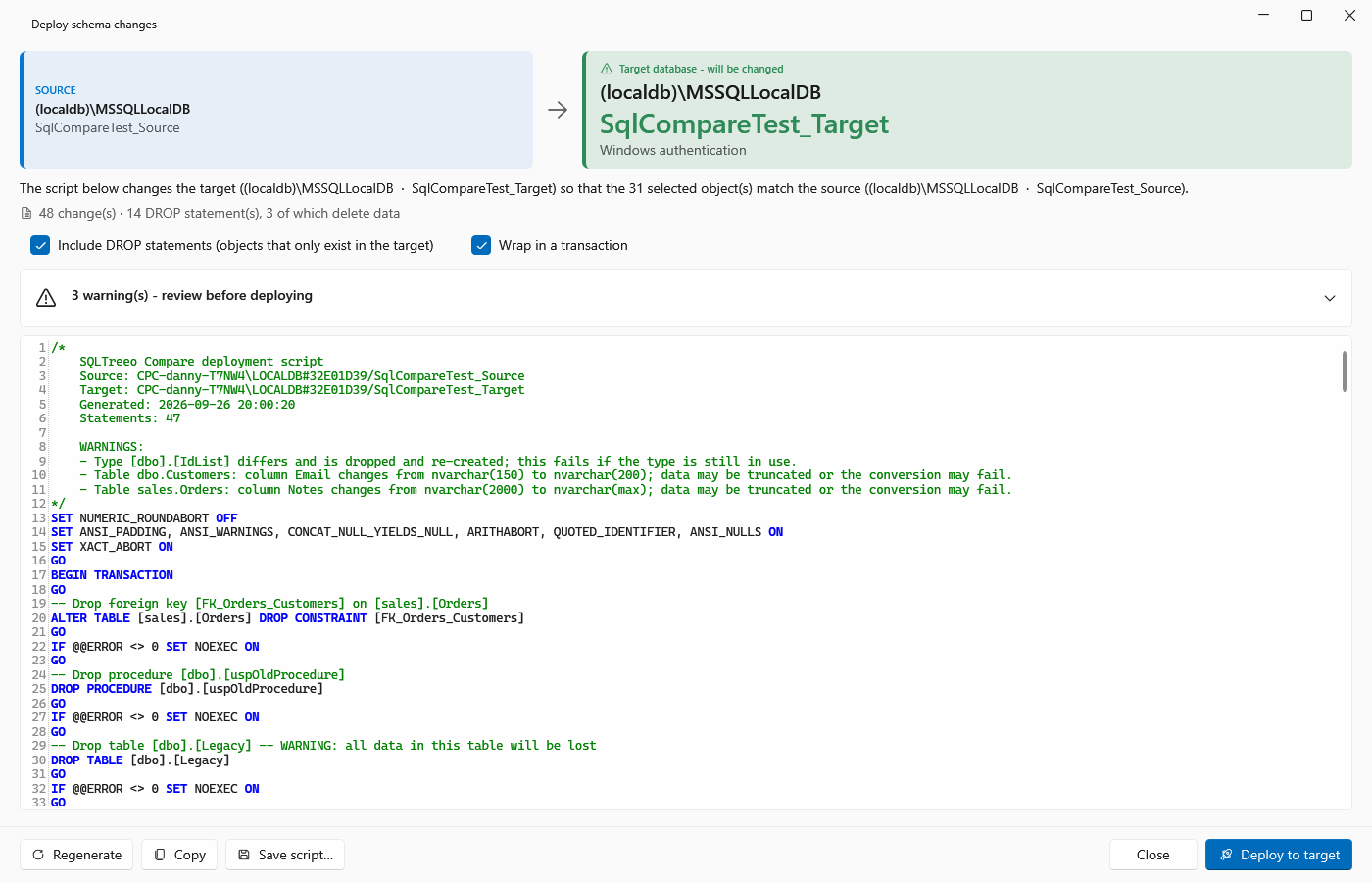
Task: Click the ALTER TABLE [sales].[Orders] line
Action: tap(287, 618)
